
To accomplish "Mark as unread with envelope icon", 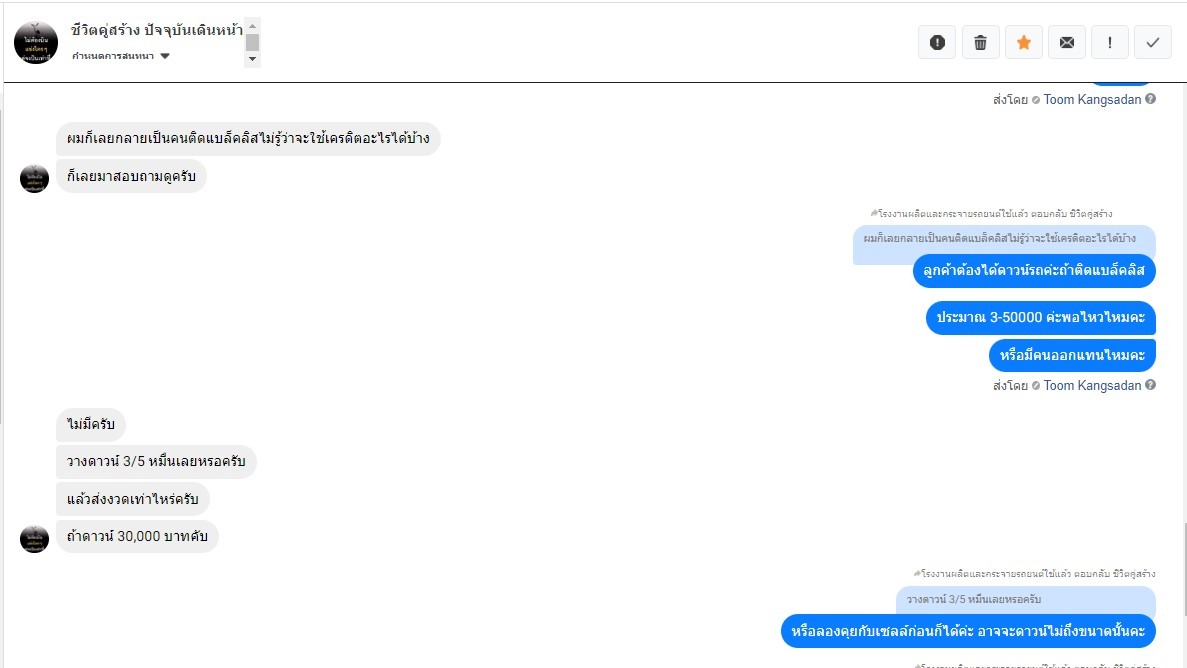I will pyautogui.click(x=1067, y=42).
